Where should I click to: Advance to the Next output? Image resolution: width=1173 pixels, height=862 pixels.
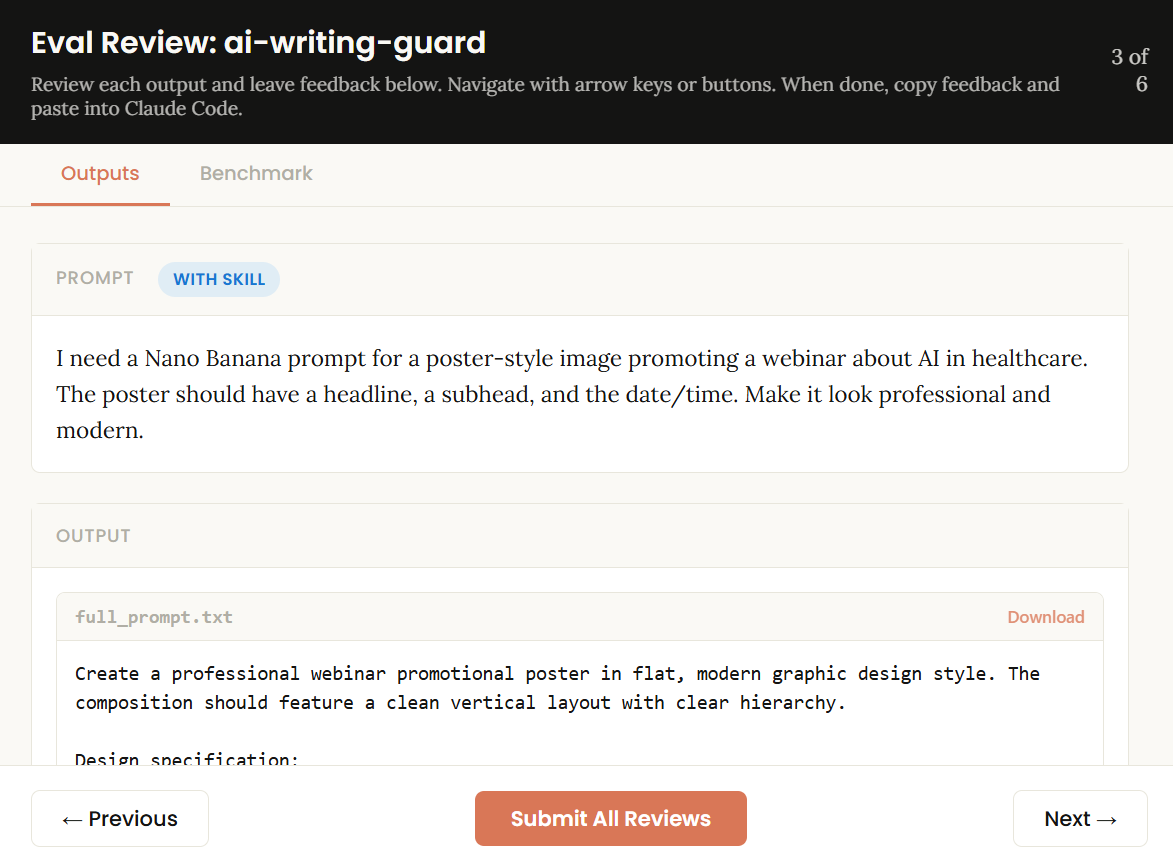(x=1080, y=819)
